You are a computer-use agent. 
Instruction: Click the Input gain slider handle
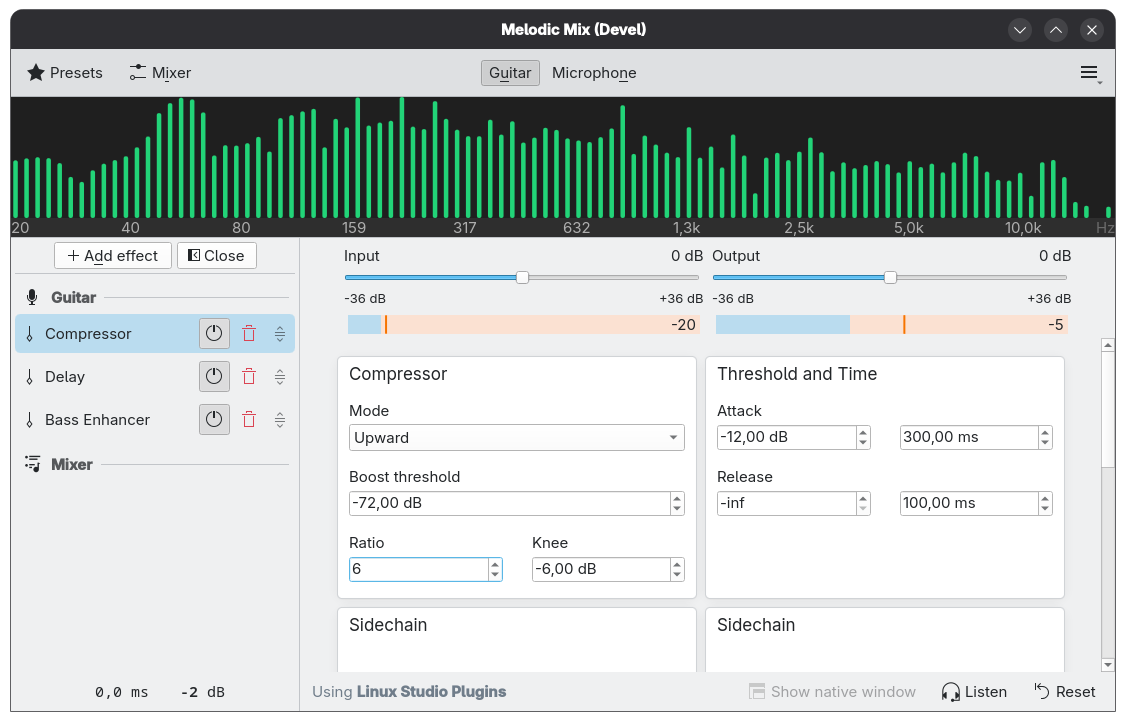pyautogui.click(x=522, y=277)
